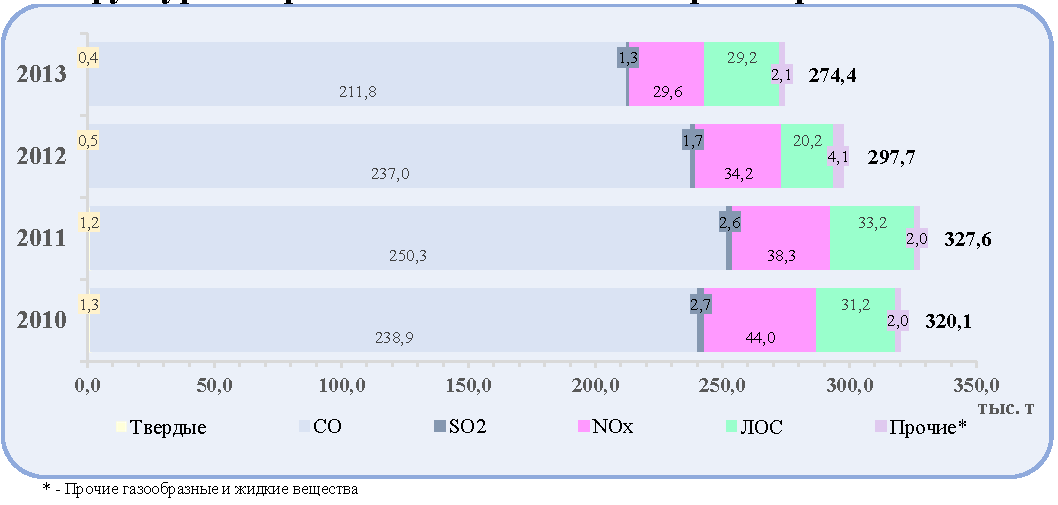The width and height of the screenshot is (1058, 505).
Task: Click the ЛОС green legend swatch
Action: click(731, 427)
